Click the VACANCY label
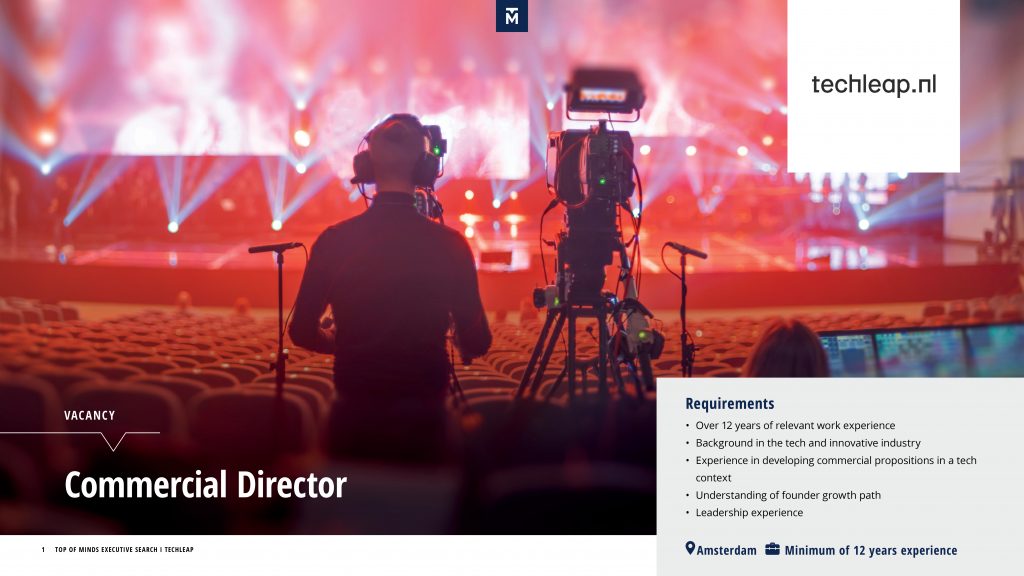Image resolution: width=1024 pixels, height=576 pixels. (89, 415)
